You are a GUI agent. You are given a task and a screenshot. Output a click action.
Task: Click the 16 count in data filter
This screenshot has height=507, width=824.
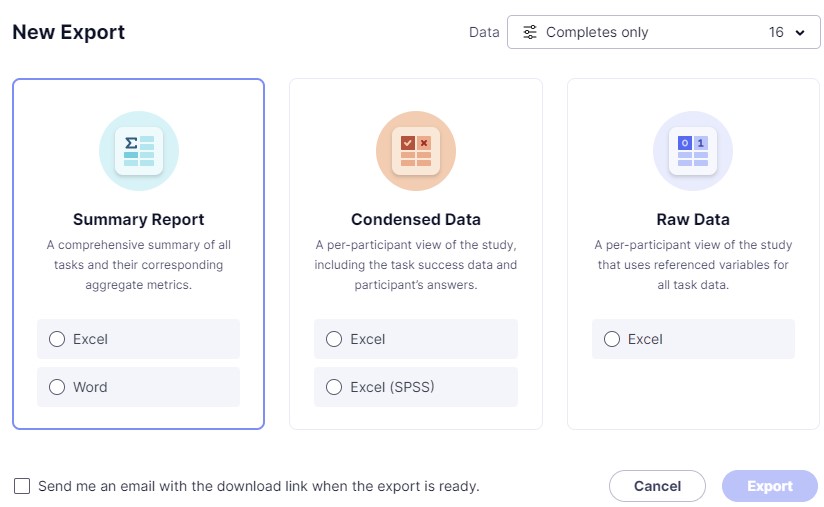click(x=776, y=32)
